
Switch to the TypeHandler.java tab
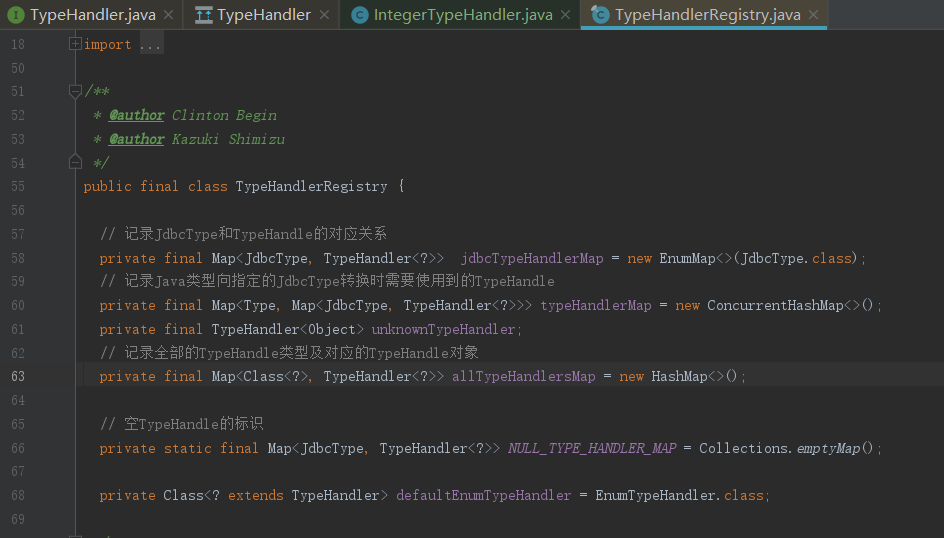click(x=90, y=14)
